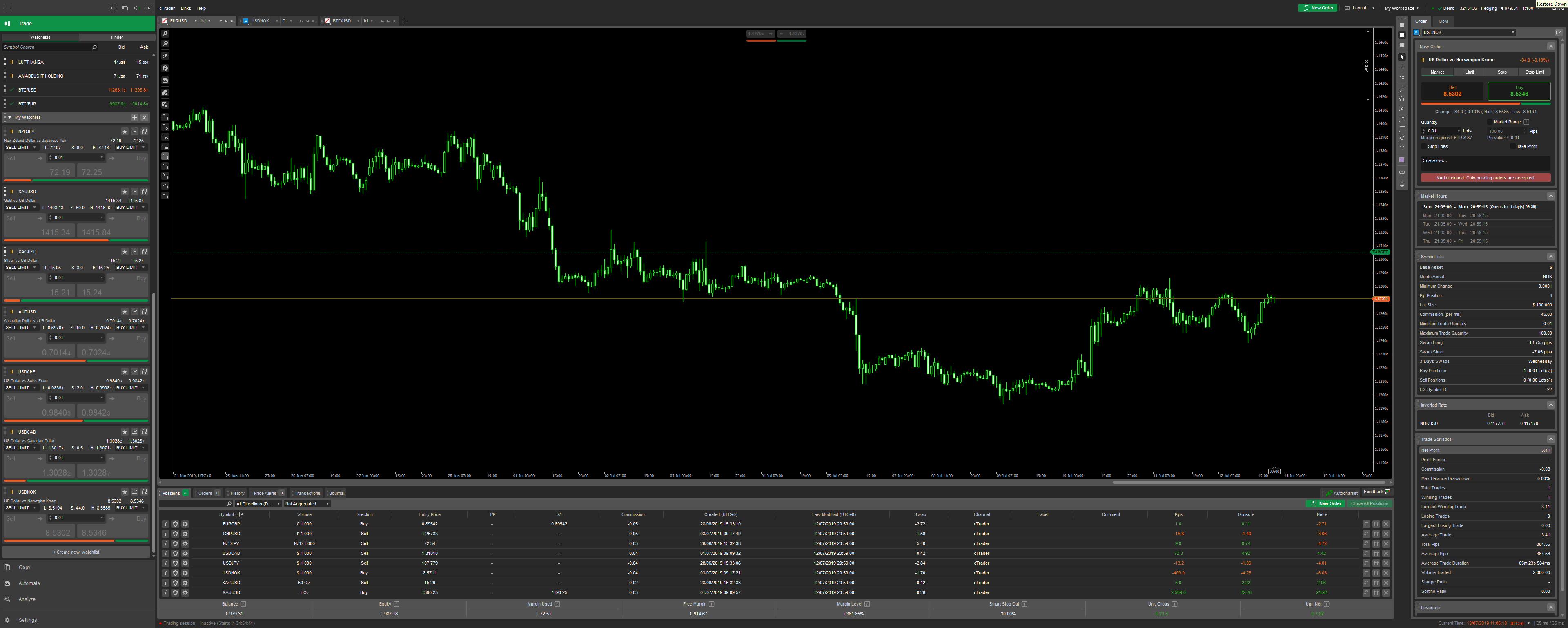The image size is (1568, 628).
Task: Open price alert bell icon
Action: (x=1402, y=184)
